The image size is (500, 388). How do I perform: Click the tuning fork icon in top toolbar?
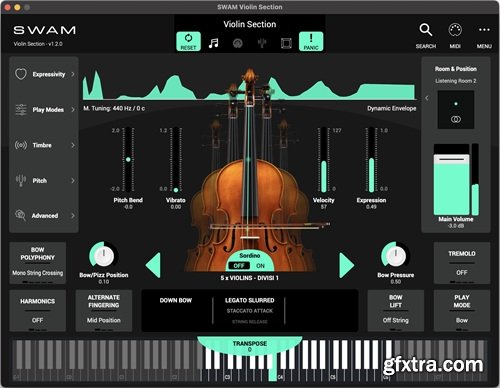point(262,43)
